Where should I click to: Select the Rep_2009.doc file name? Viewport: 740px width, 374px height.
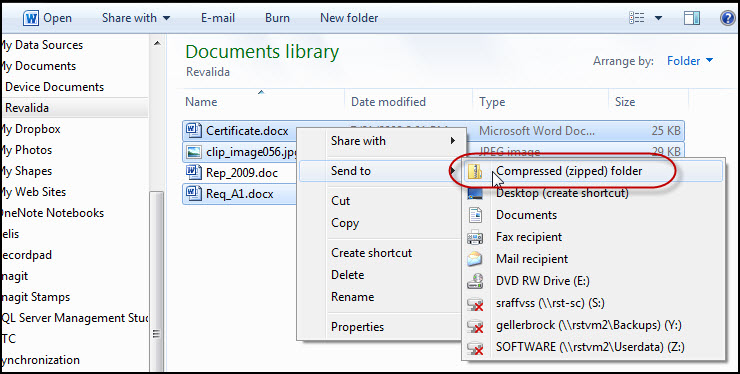[x=242, y=172]
